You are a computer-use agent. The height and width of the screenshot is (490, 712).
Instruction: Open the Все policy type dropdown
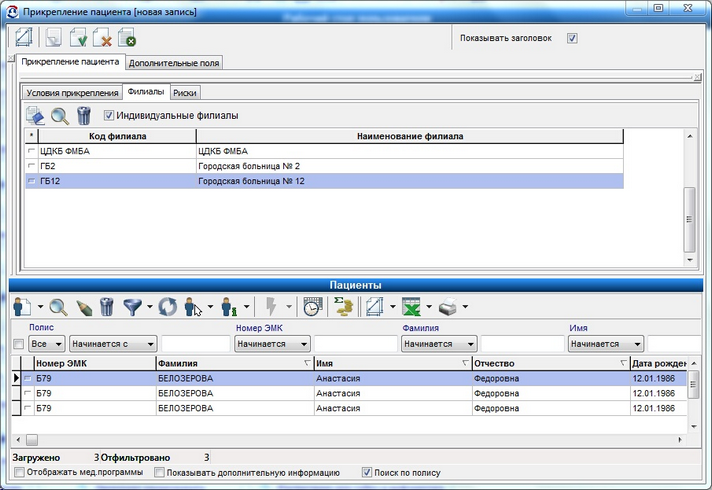pyautogui.click(x=47, y=344)
